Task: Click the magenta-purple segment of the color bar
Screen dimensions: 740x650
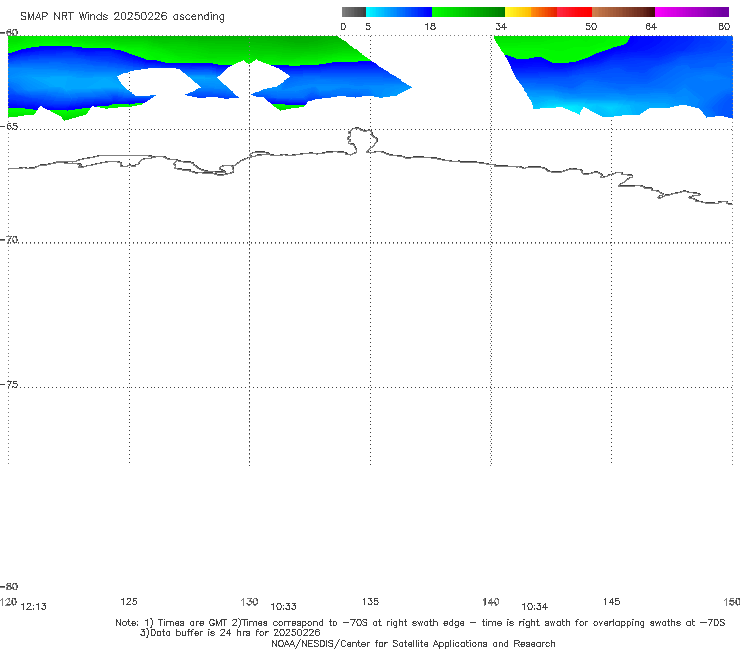Action: pyautogui.click(x=692, y=12)
